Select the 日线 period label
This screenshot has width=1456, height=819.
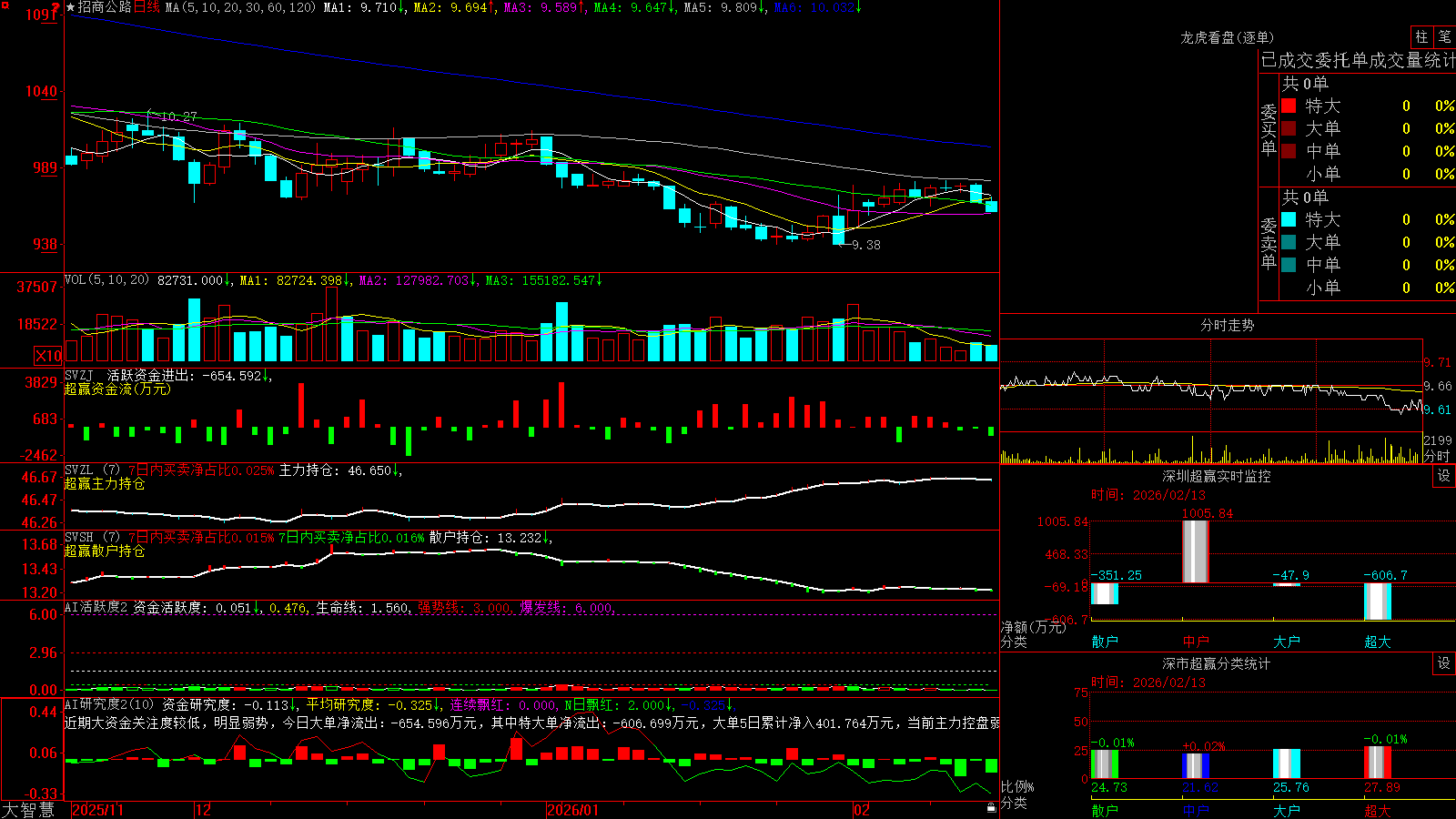(x=147, y=7)
